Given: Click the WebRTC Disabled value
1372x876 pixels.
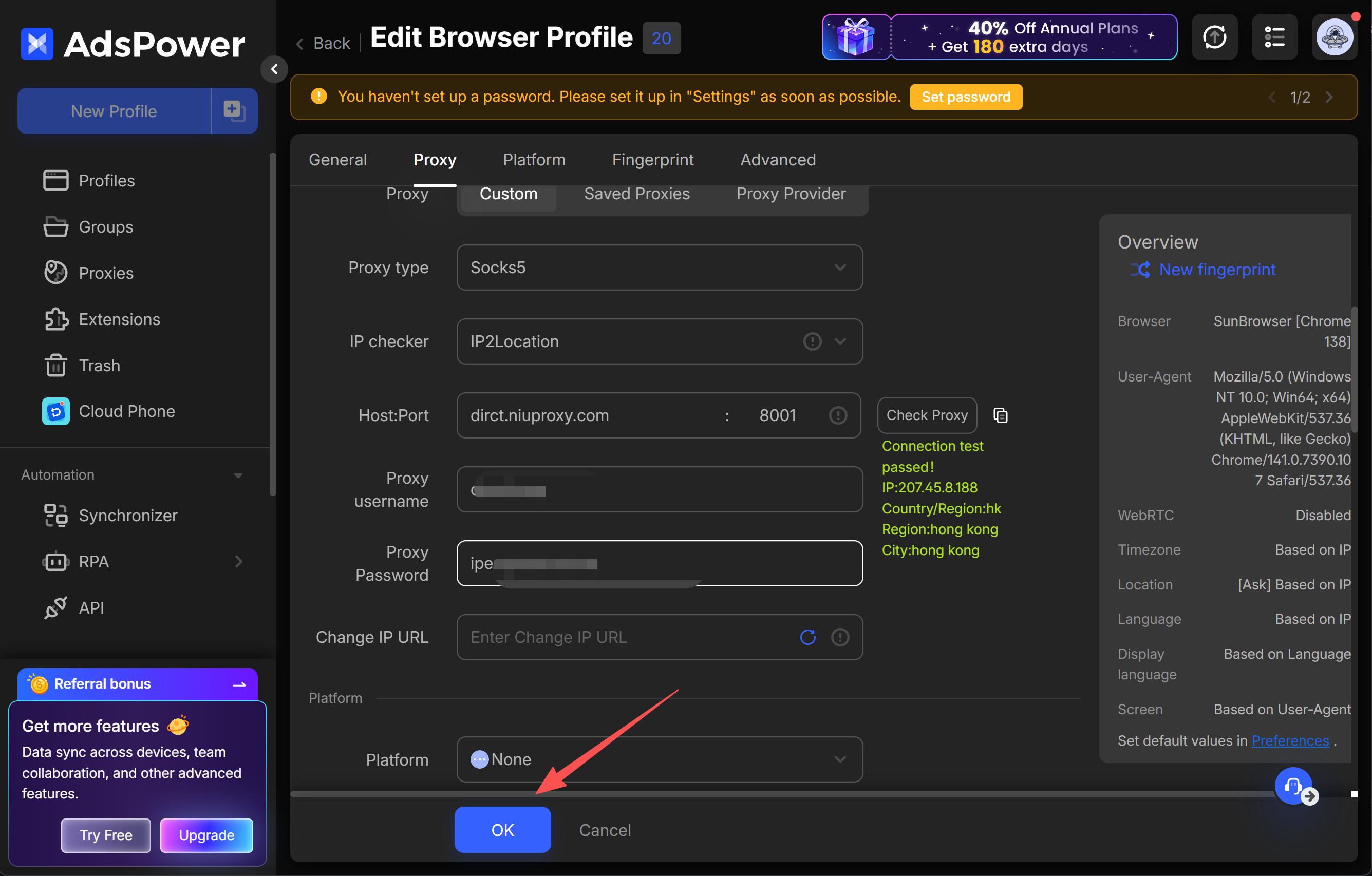Looking at the screenshot, I should (x=1323, y=516).
